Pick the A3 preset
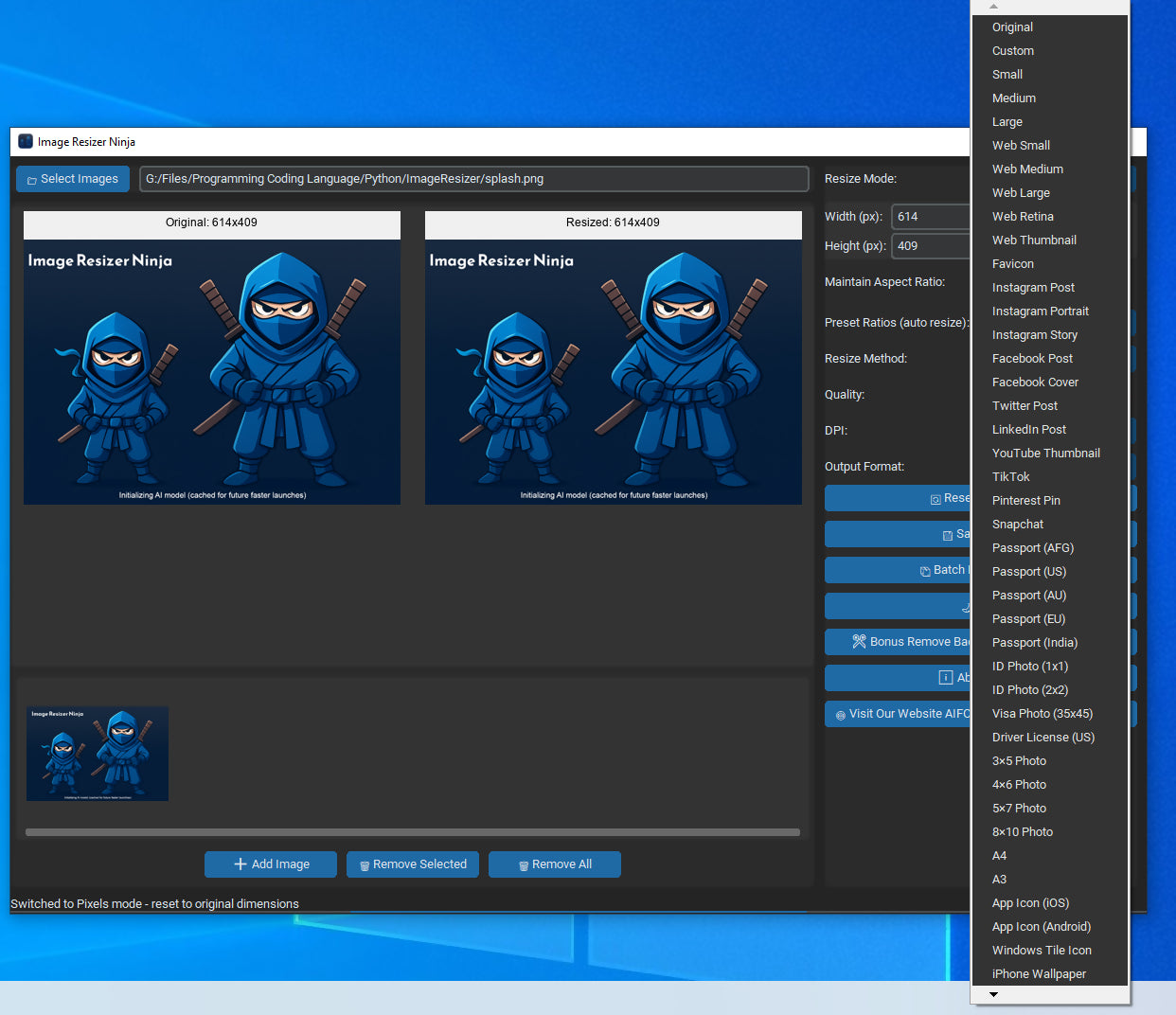Screen dimensions: 1176x1015 1050,880
